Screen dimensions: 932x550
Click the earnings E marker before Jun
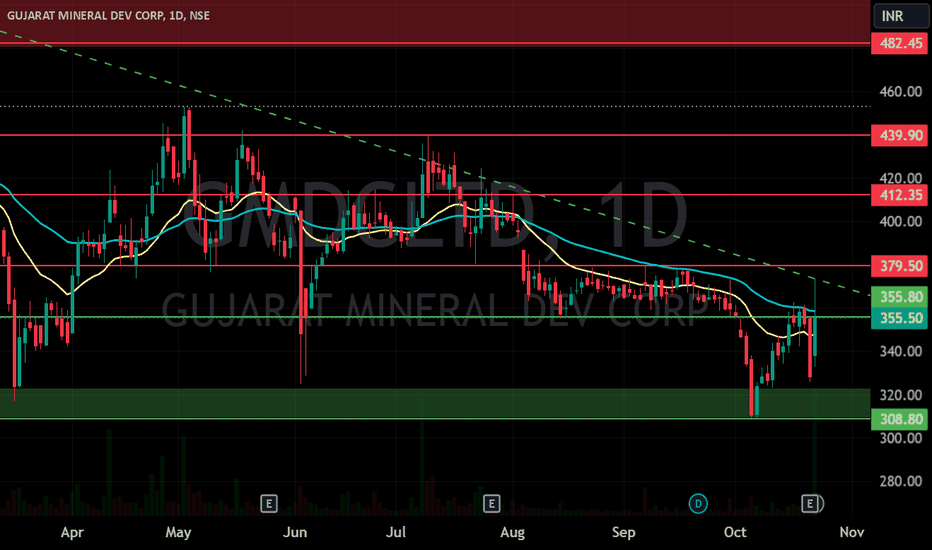click(x=269, y=504)
